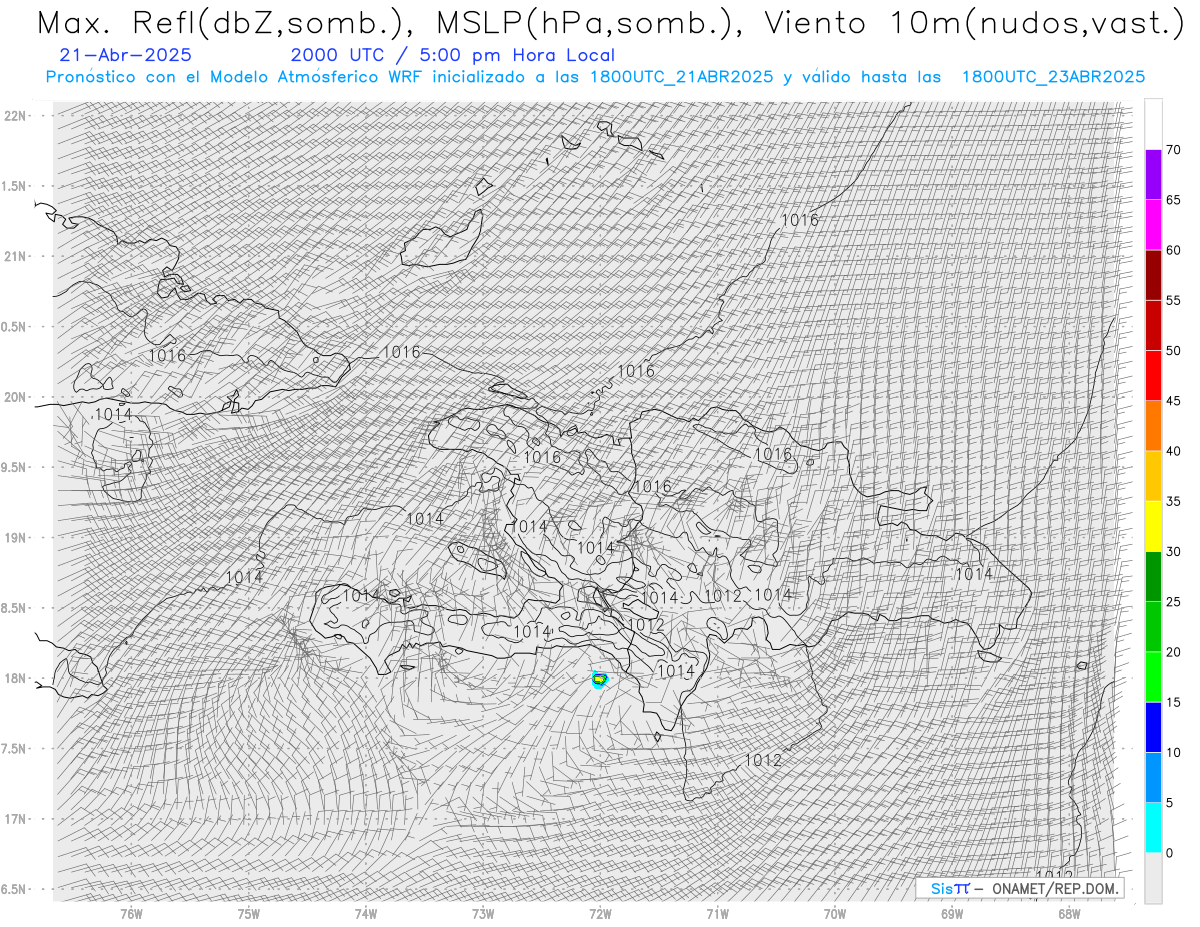Click the '19N' latitude label

[16, 538]
